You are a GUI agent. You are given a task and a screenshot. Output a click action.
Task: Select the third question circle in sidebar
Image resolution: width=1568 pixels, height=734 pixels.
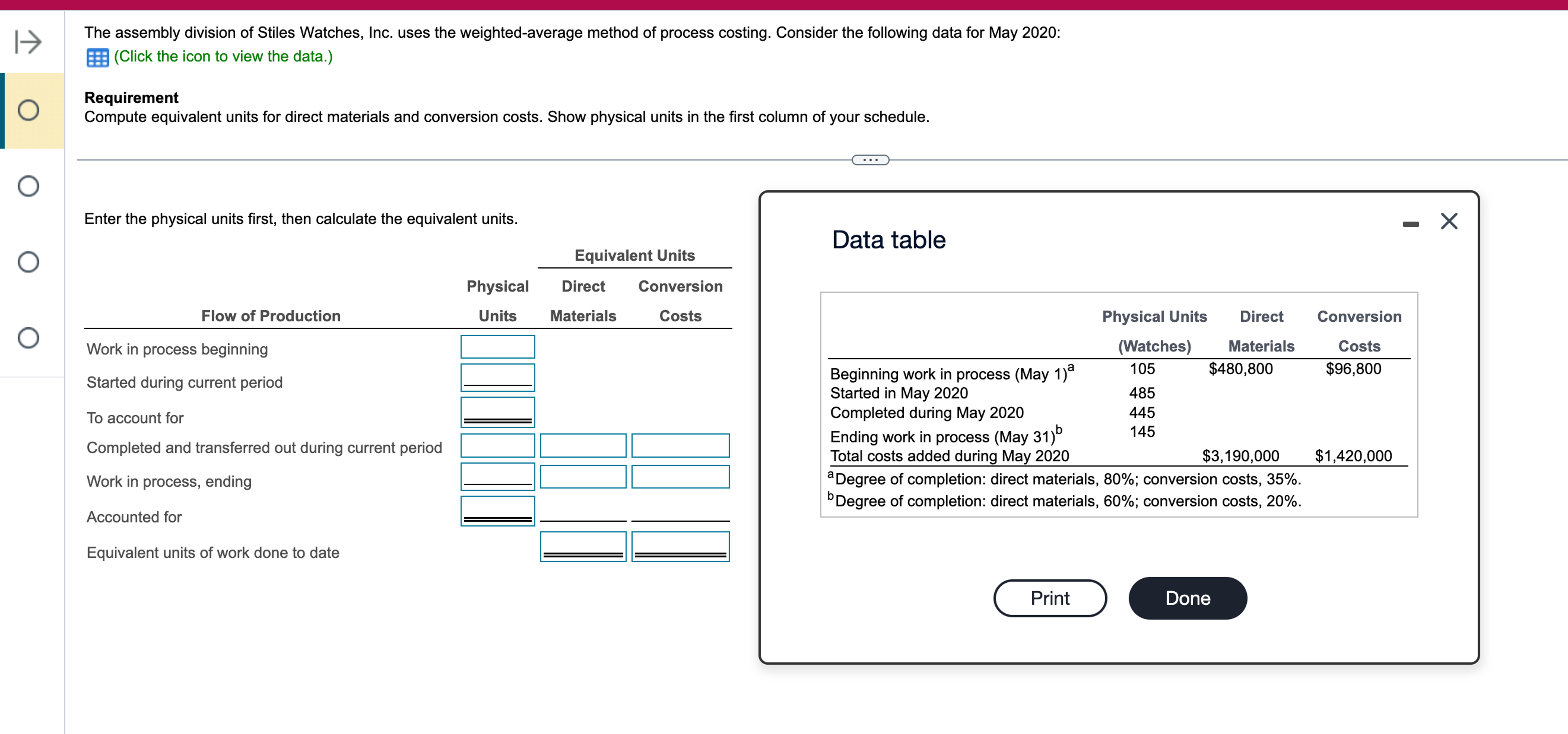tap(28, 262)
